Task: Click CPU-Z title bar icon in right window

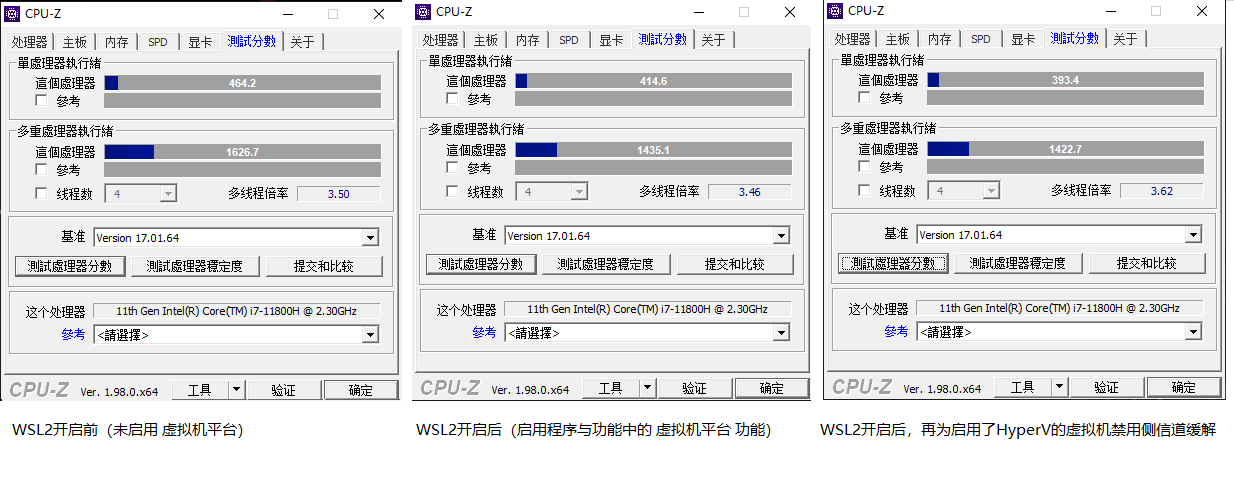Action: (835, 10)
